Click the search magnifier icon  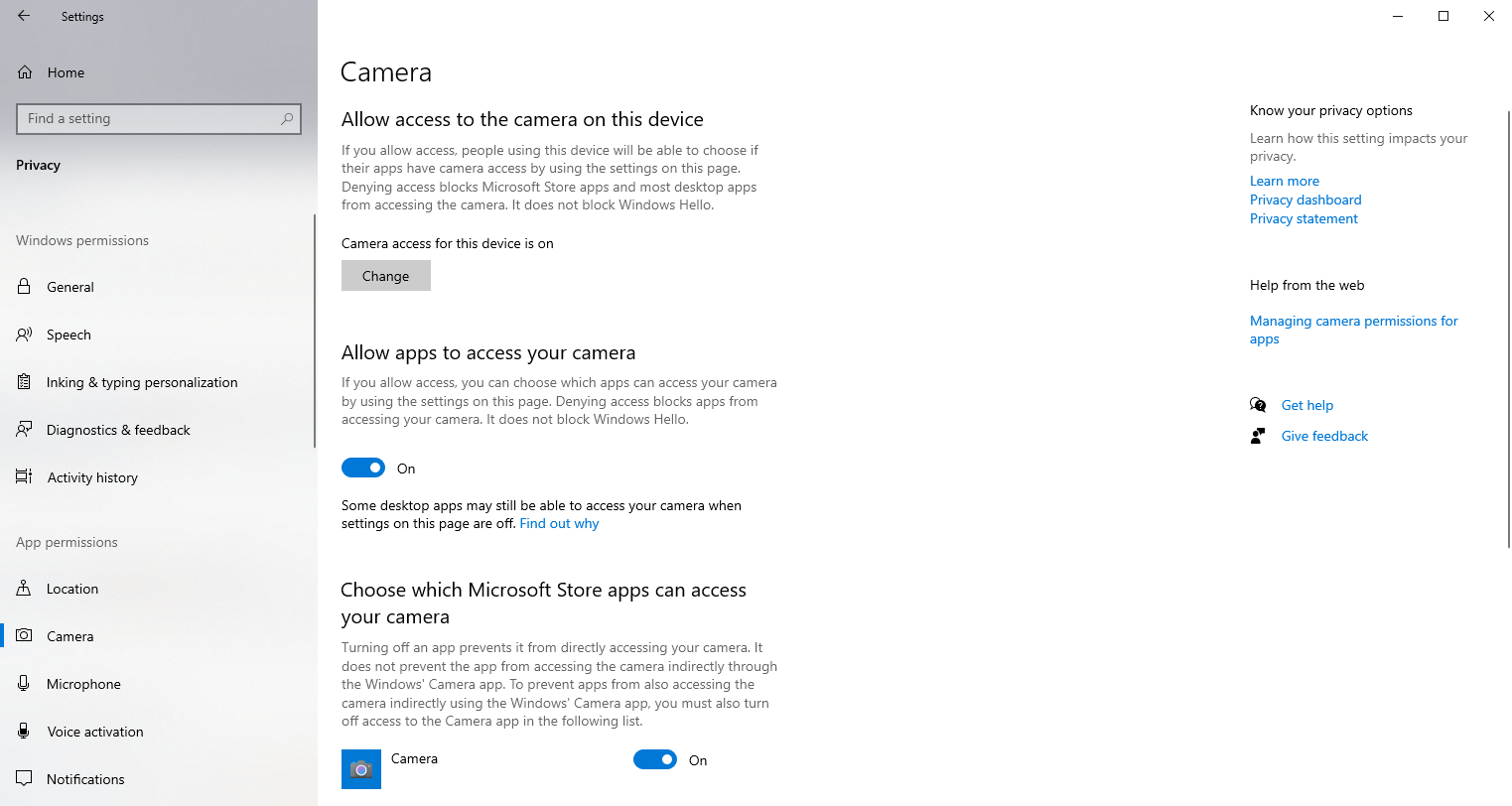tap(287, 119)
